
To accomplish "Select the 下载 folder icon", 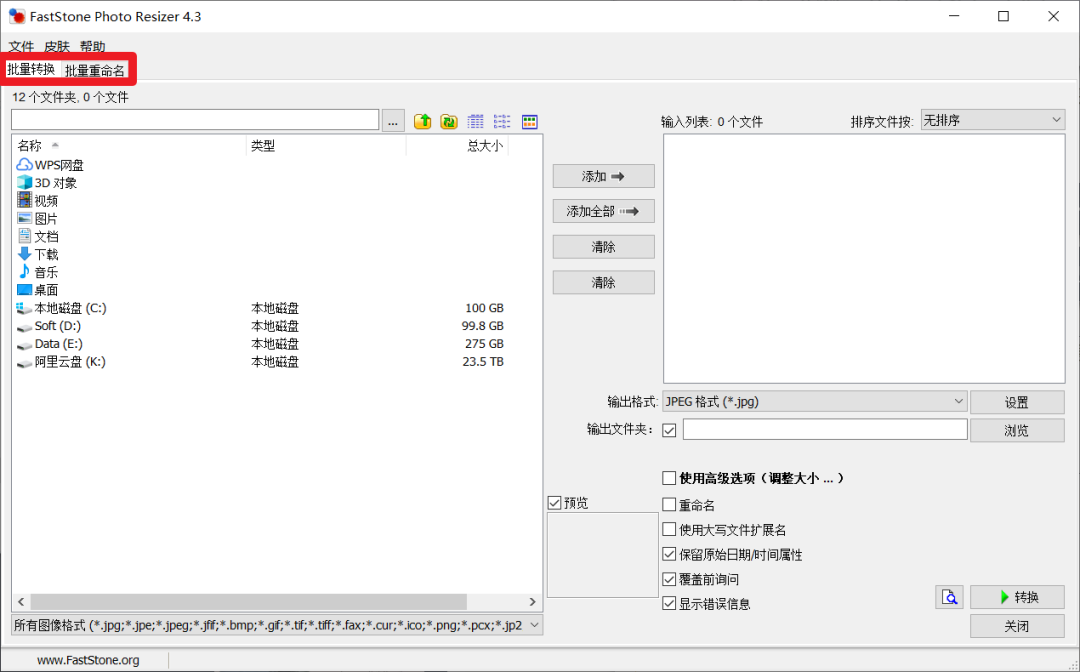I will (x=25, y=254).
